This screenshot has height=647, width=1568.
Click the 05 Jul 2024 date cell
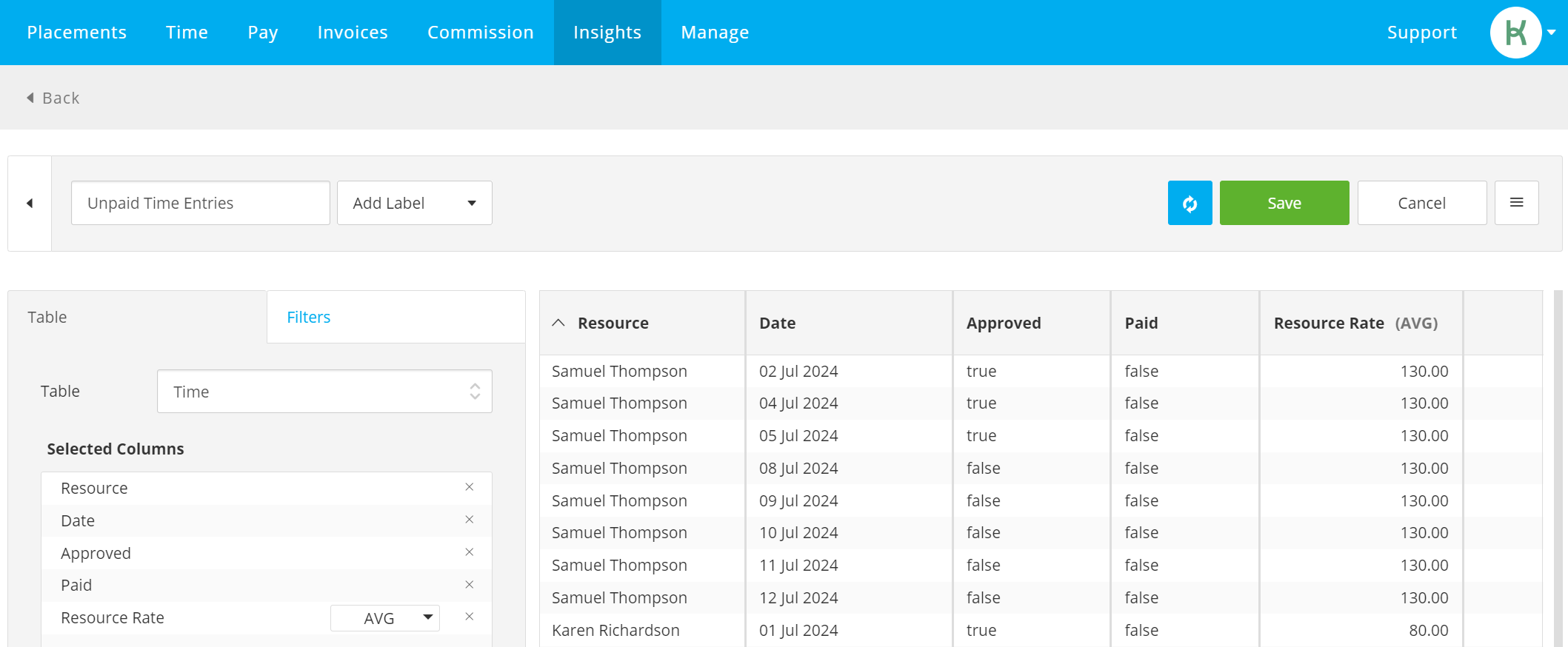798,435
